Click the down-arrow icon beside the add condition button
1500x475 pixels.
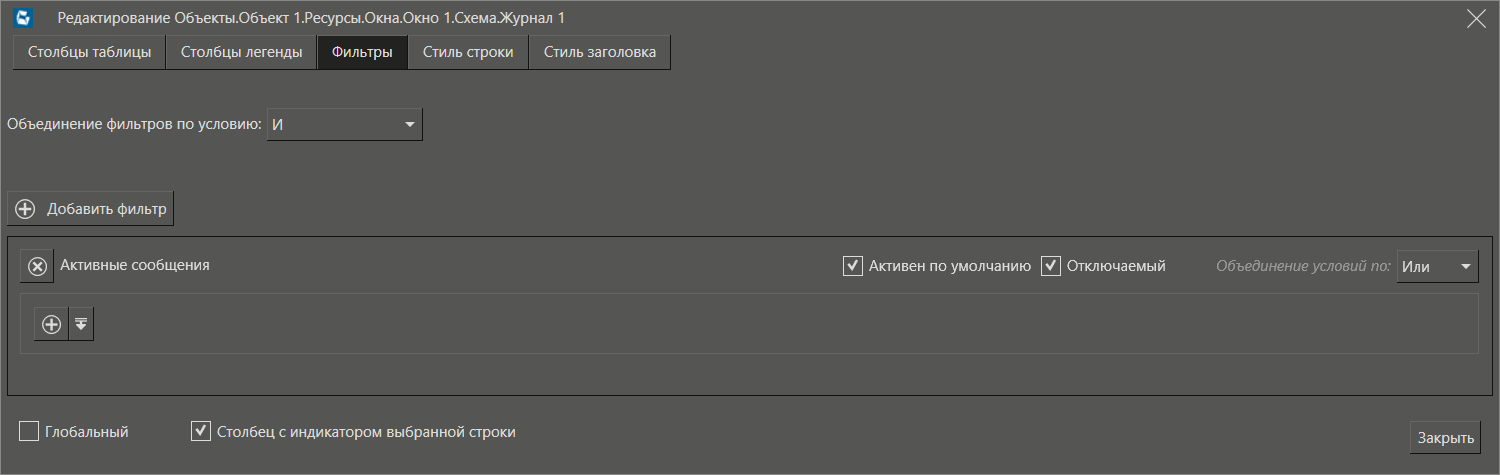81,324
